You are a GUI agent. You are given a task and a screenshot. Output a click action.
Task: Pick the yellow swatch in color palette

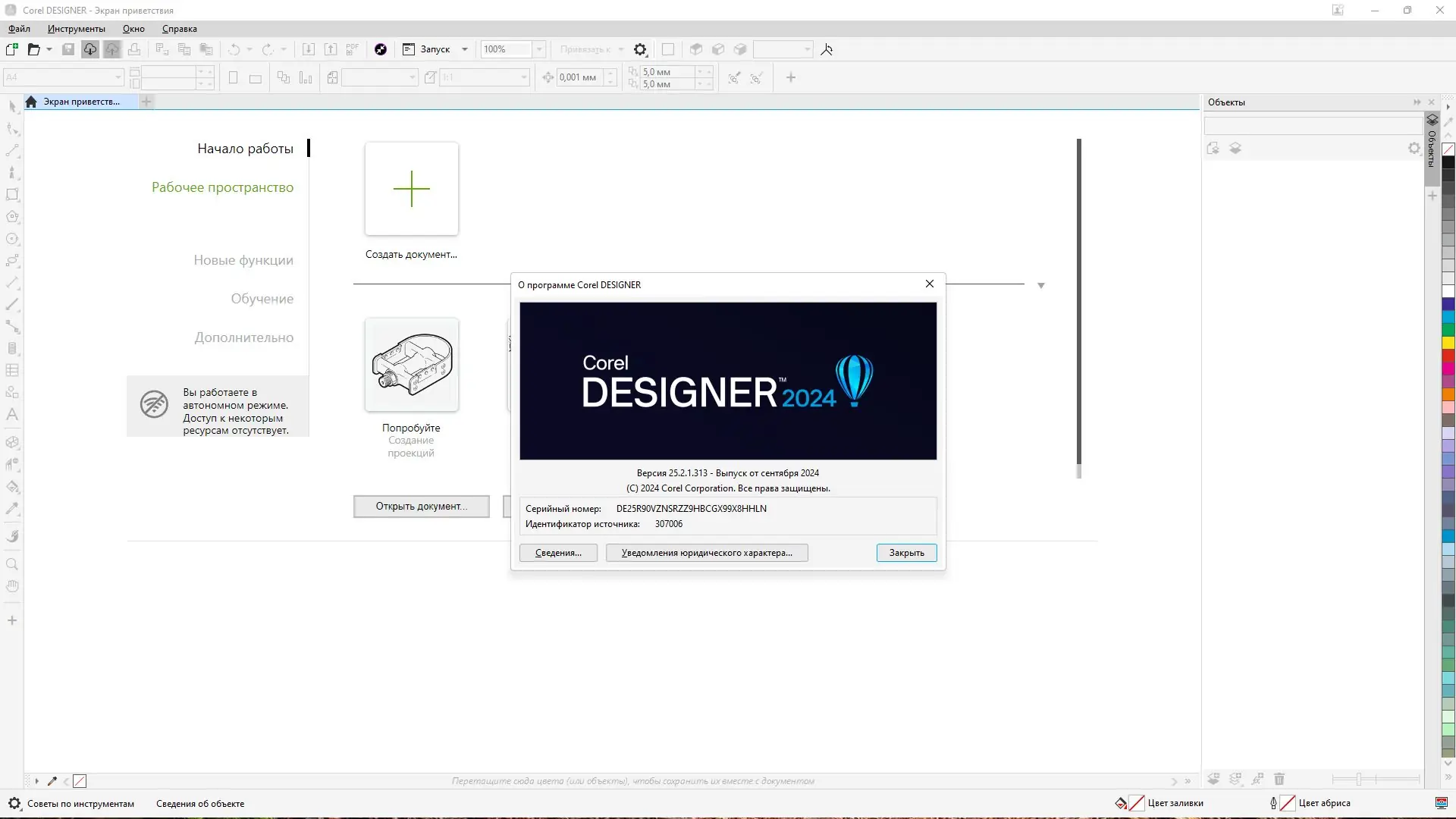coord(1448,343)
